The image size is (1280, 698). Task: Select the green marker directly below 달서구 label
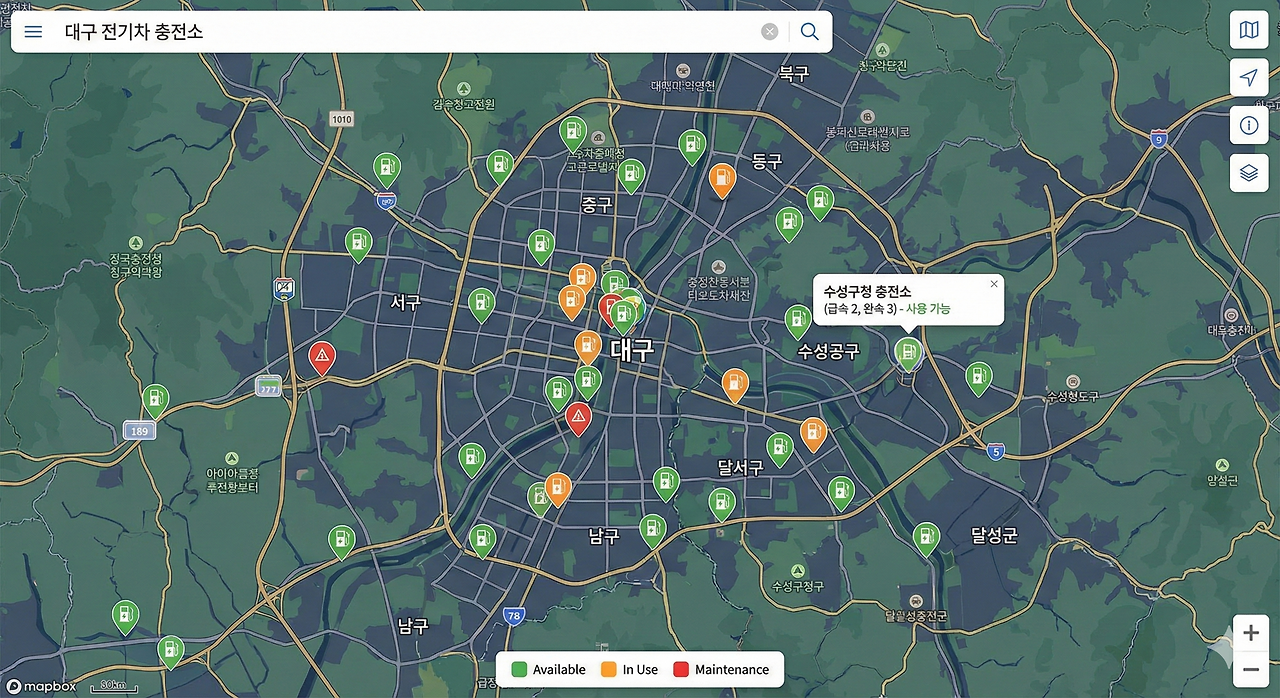coord(722,503)
